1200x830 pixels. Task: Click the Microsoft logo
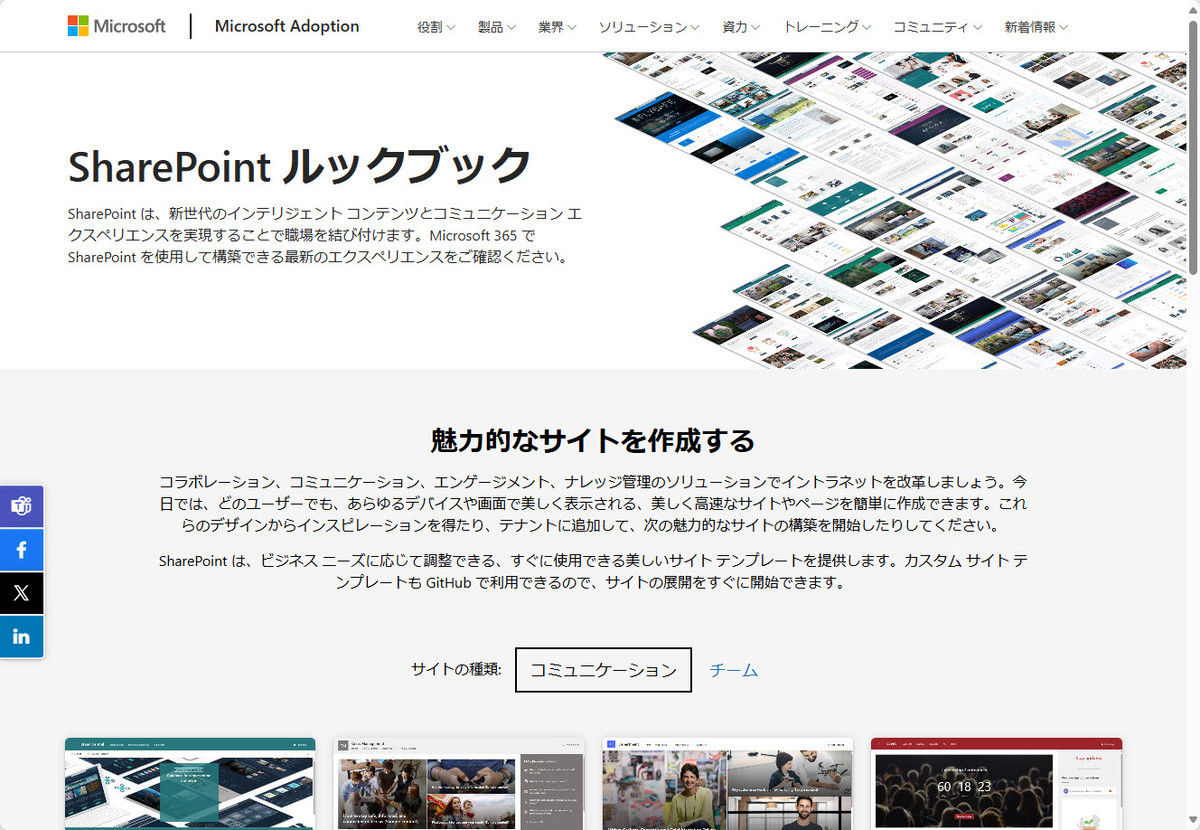tap(117, 26)
